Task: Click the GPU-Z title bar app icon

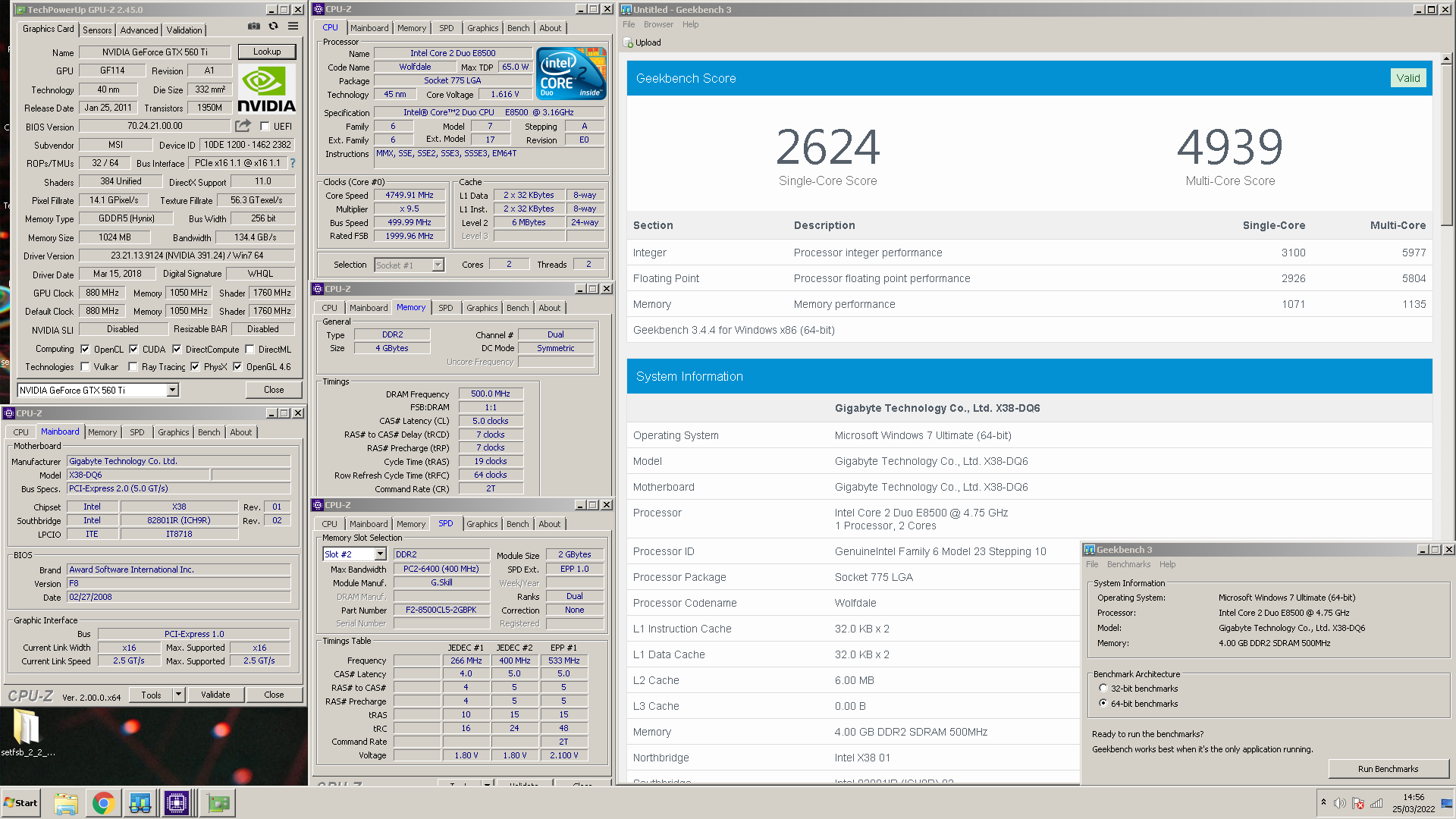Action: tap(20, 10)
